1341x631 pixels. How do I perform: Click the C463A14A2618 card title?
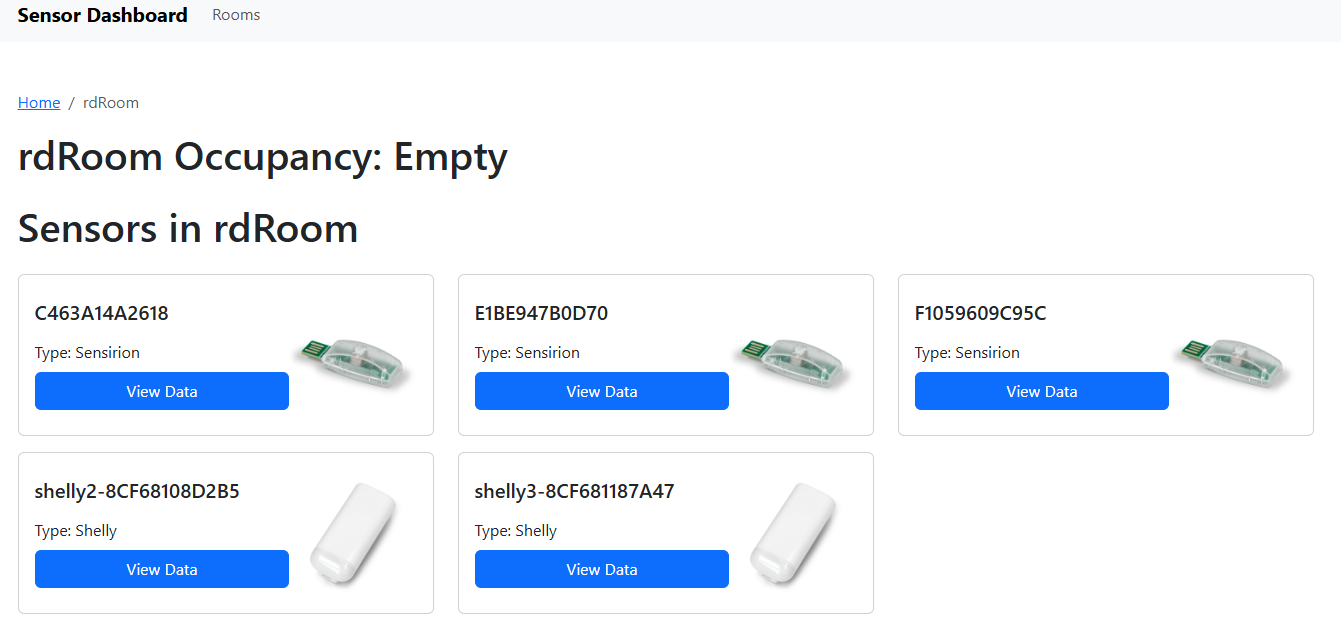[x=102, y=313]
